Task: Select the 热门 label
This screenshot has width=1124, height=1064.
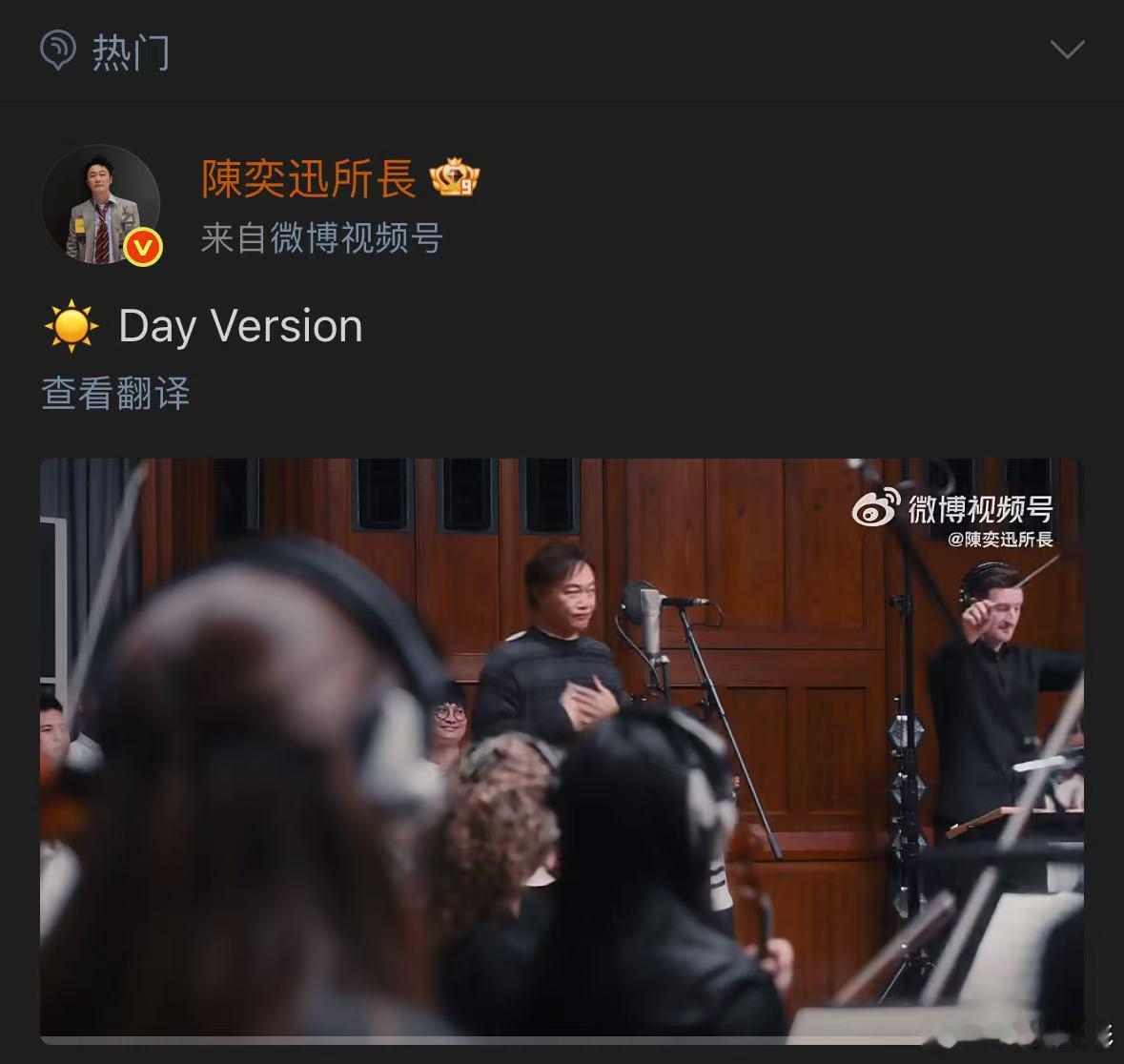Action: (132, 52)
